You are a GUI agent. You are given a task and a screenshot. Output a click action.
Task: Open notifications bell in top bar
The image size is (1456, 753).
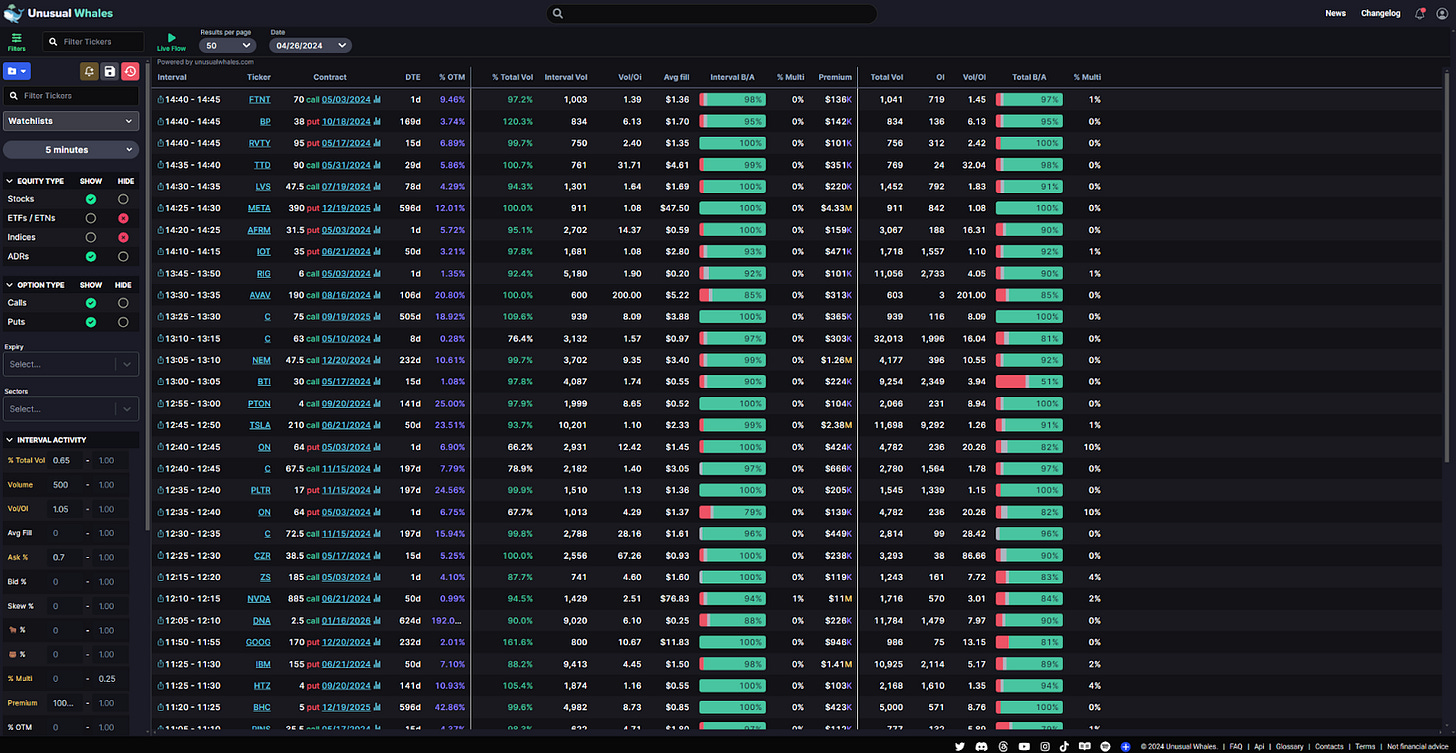coord(1419,13)
